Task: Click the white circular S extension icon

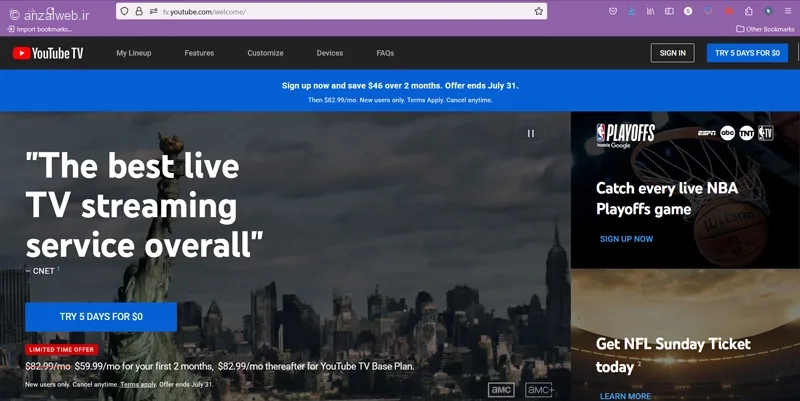Action: coord(688,11)
